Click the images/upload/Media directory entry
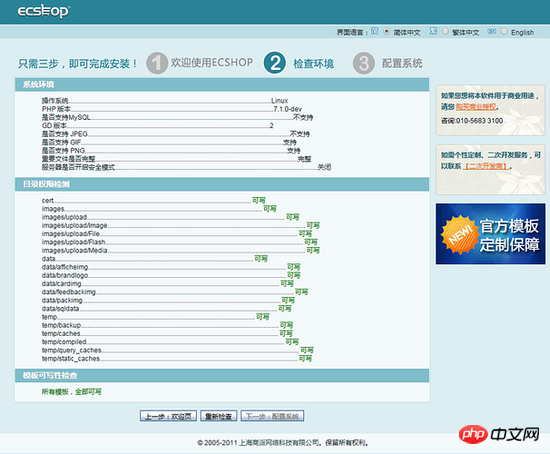Image resolution: width=550 pixels, height=454 pixels. [x=75, y=251]
